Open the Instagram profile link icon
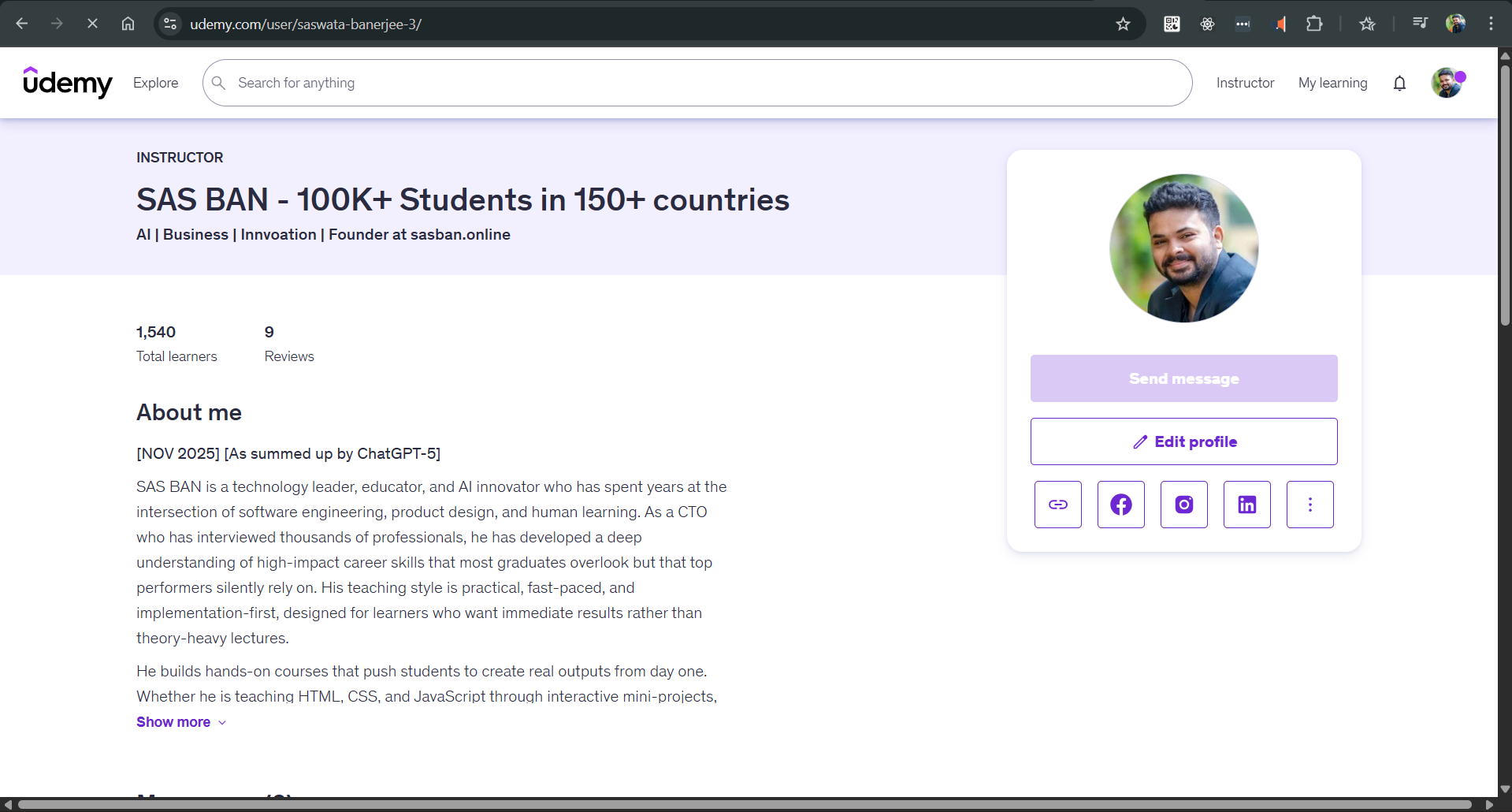The image size is (1512, 812). coord(1183,505)
